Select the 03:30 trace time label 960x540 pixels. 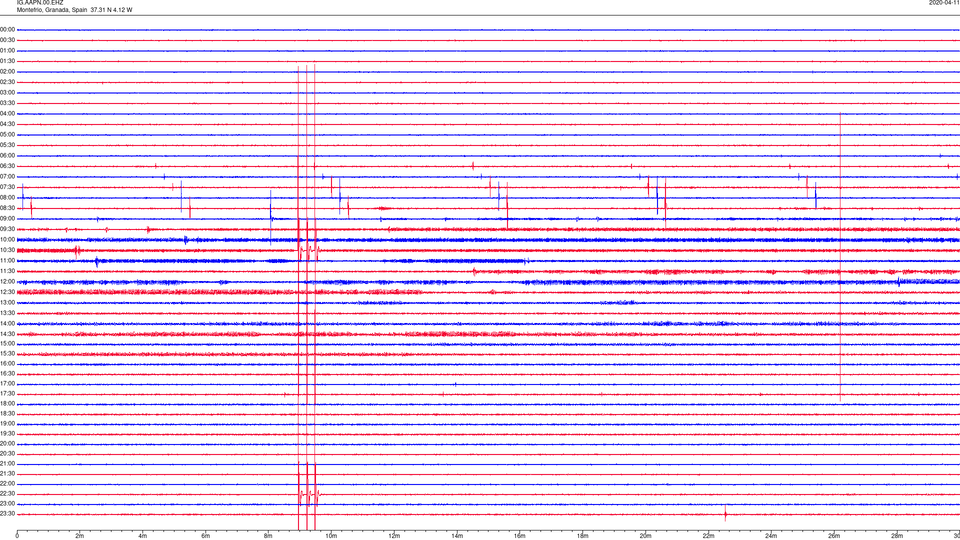pyautogui.click(x=7, y=103)
